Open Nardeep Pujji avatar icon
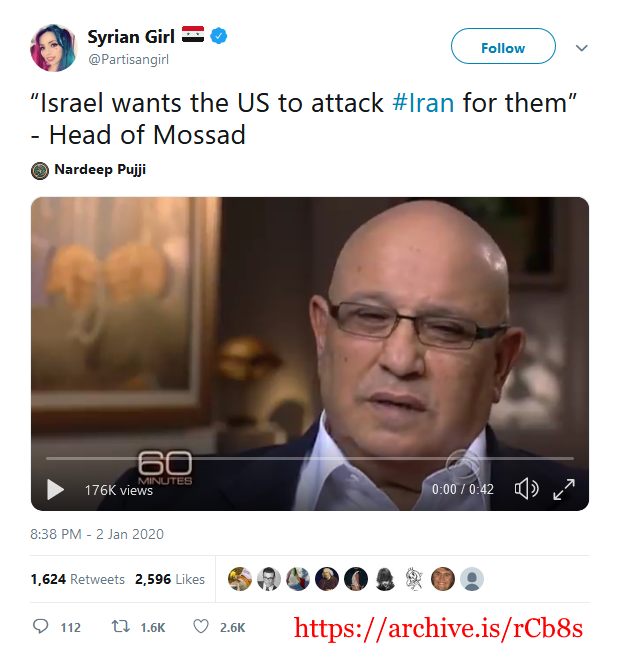The width and height of the screenshot is (619, 659). (x=40, y=171)
